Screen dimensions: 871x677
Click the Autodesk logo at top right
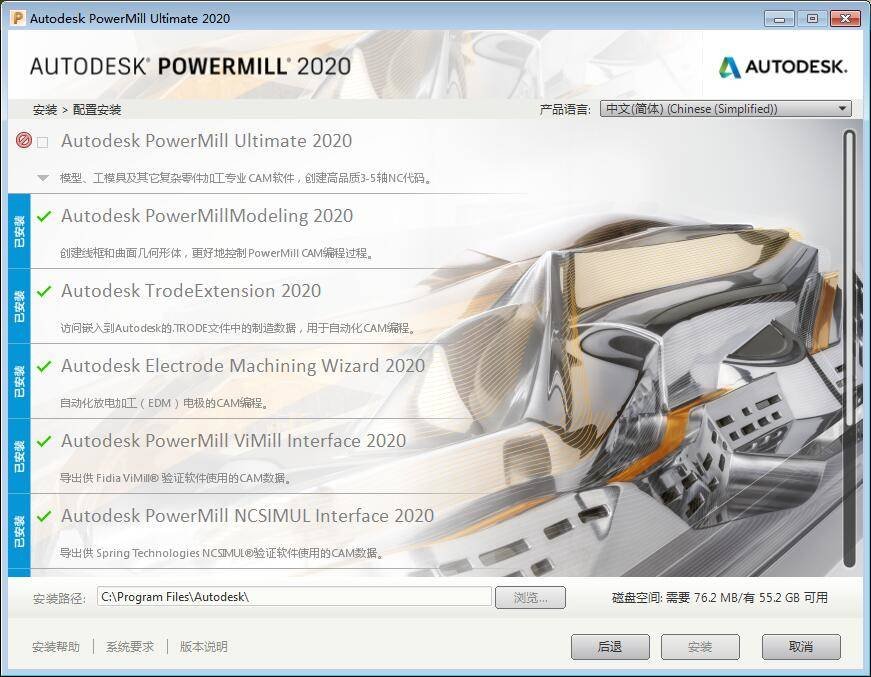[783, 67]
